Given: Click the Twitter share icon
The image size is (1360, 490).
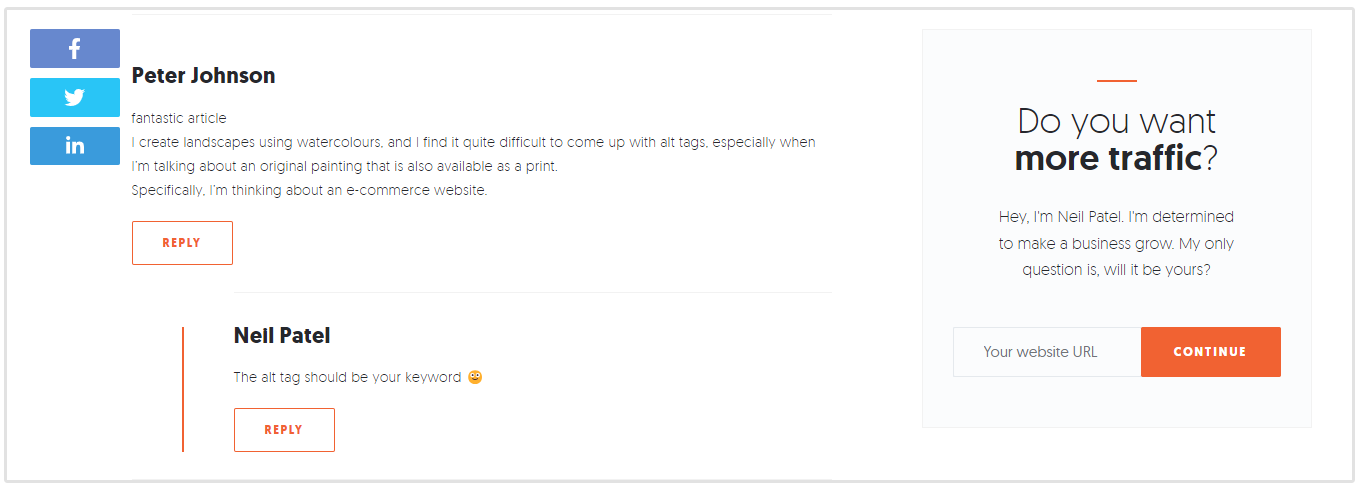Looking at the screenshot, I should click(x=75, y=97).
